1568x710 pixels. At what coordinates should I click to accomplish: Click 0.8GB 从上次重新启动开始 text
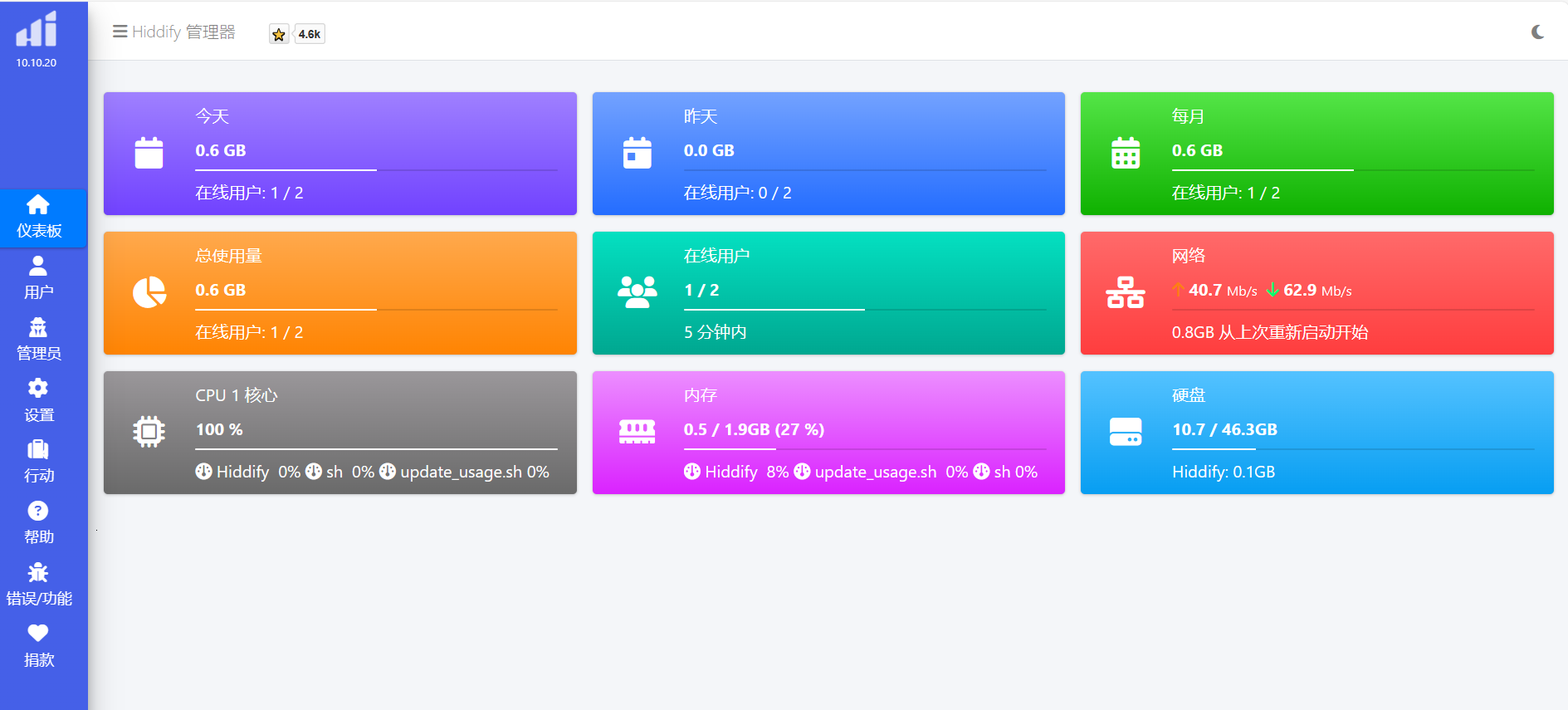pyautogui.click(x=1270, y=332)
